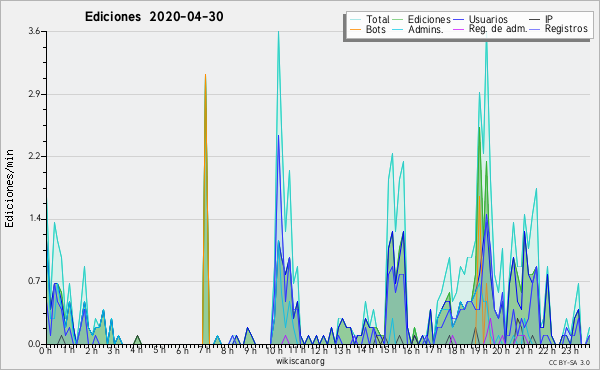Click the '5 h' x-axis tick label

(x=159, y=351)
